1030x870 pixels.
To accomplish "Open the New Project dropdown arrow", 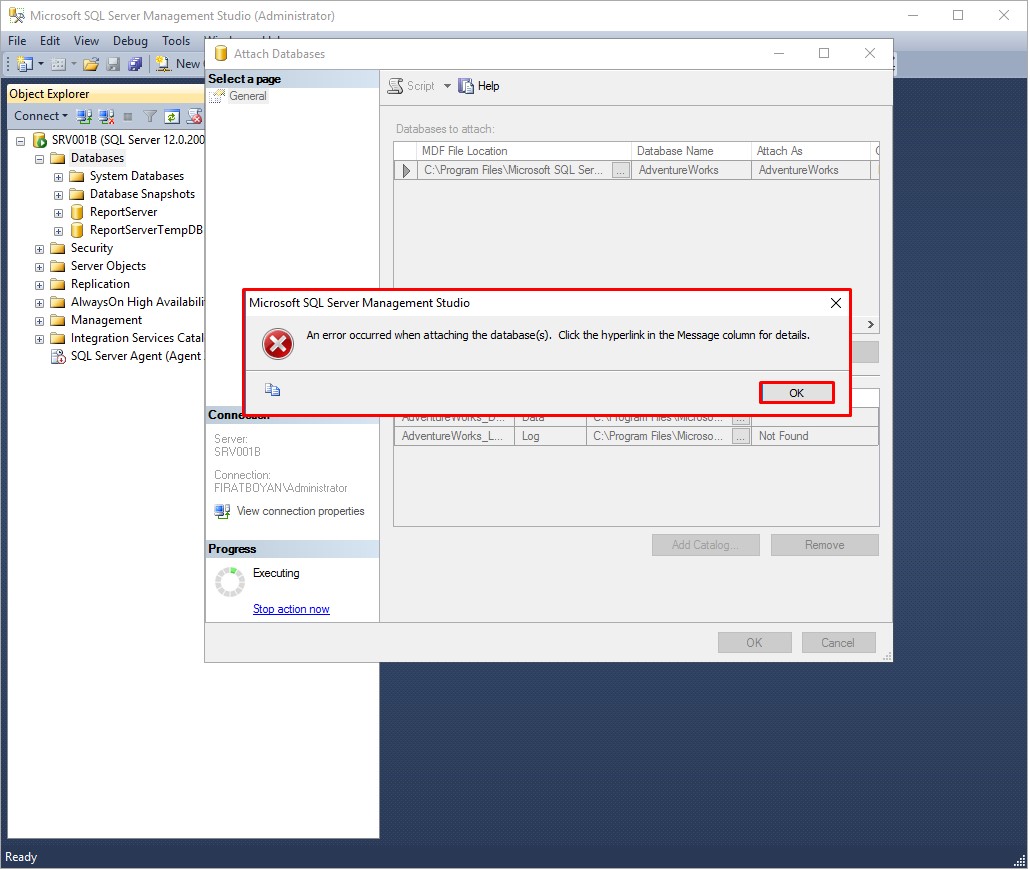I will (x=41, y=64).
